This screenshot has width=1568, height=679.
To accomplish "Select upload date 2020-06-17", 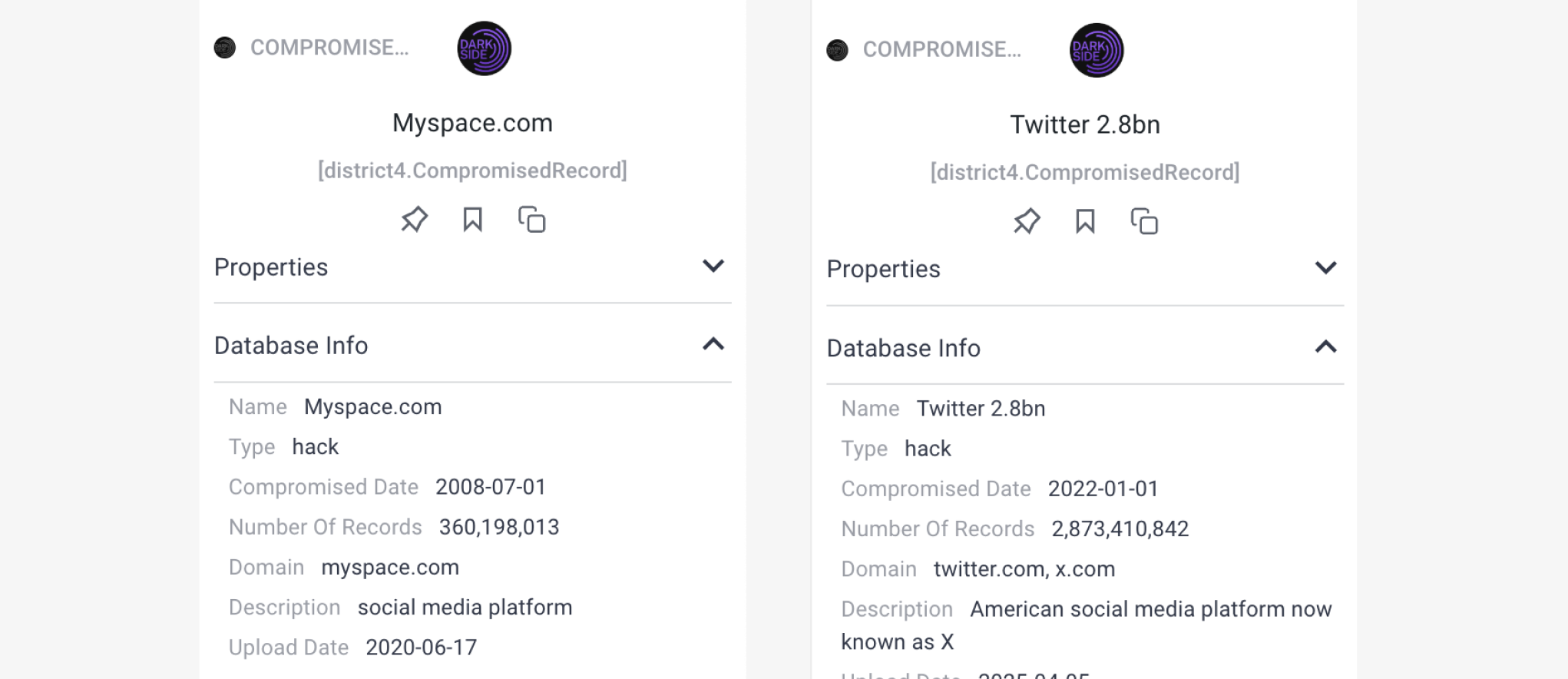I will (422, 648).
